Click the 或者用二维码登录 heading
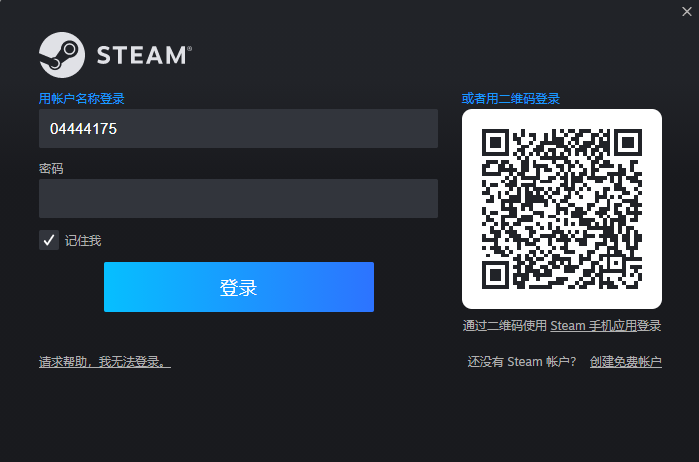Viewport: 699px width, 462px height. click(x=511, y=99)
